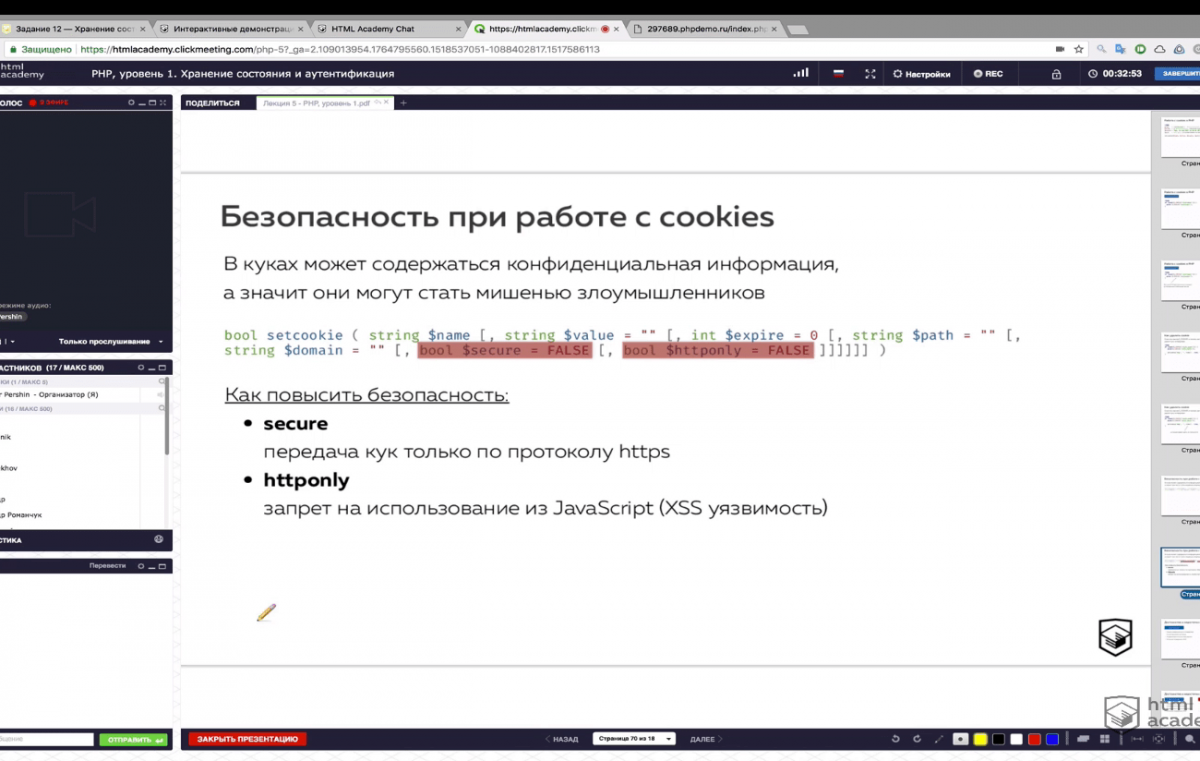Open video panel settings gear
This screenshot has width=1200, height=761.
pyautogui.click(x=131, y=103)
